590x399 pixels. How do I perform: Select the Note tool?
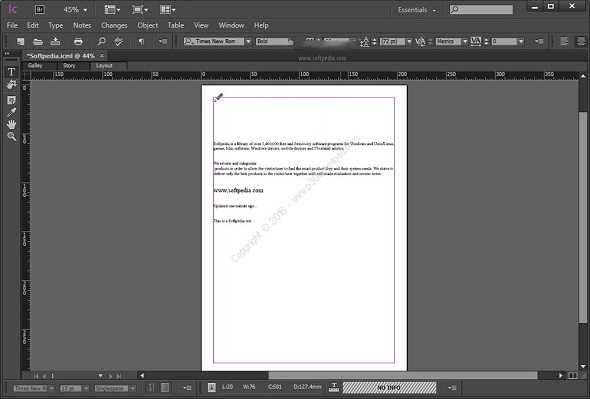pyautogui.click(x=11, y=100)
